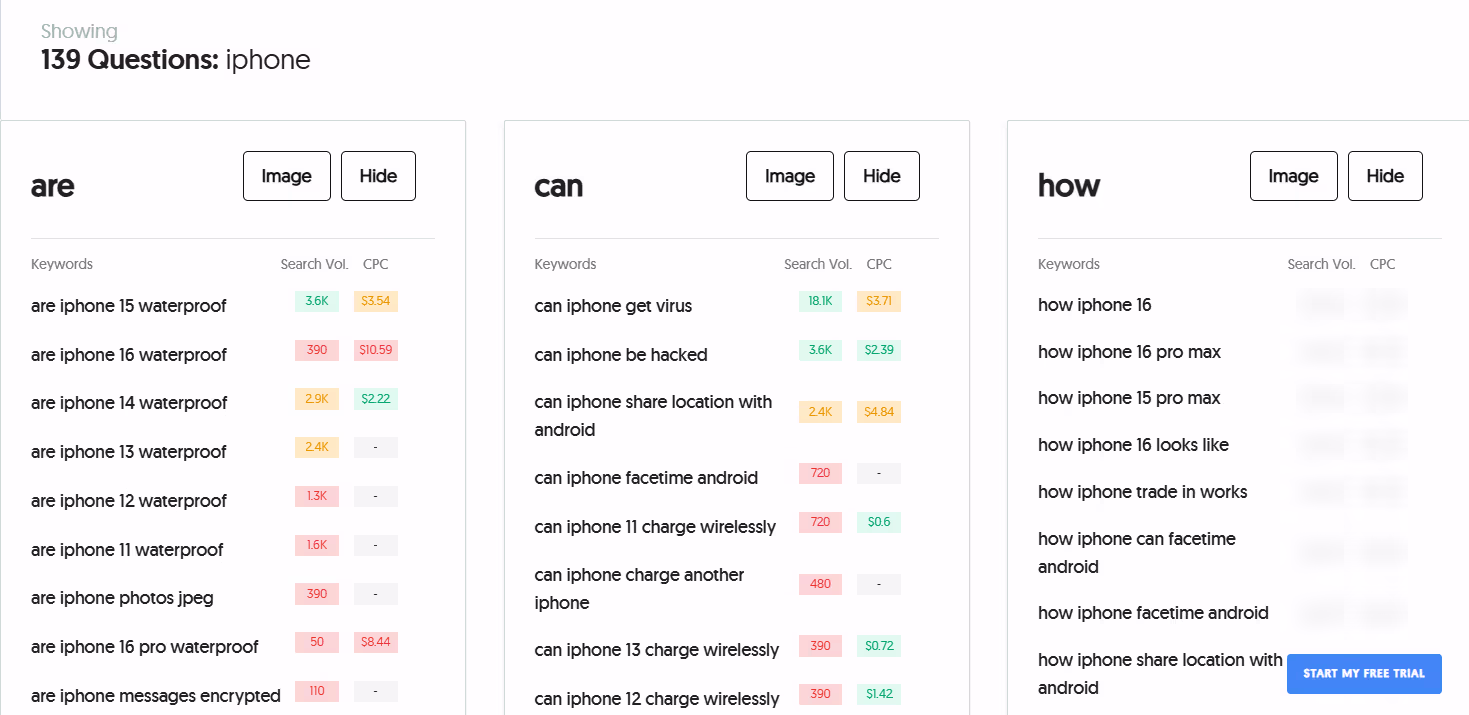Click 1.3K volume for 'are iphone 12 waterproof'

click(317, 496)
